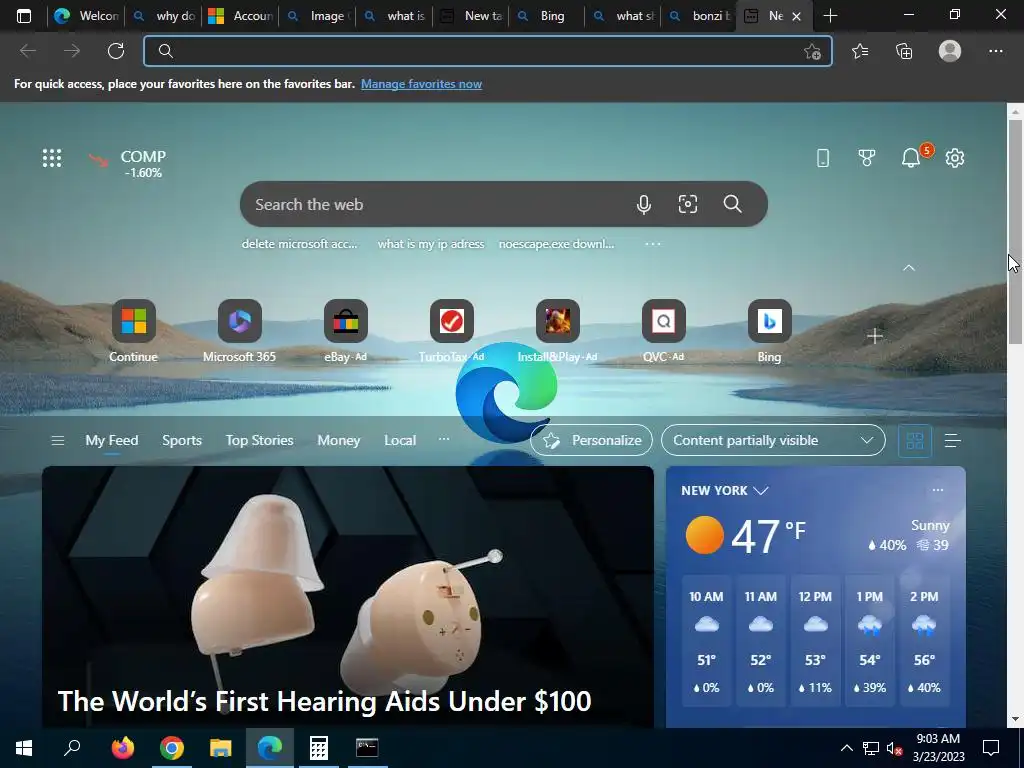Open the app launcher grid icon
The height and width of the screenshot is (768, 1024).
pyautogui.click(x=52, y=157)
